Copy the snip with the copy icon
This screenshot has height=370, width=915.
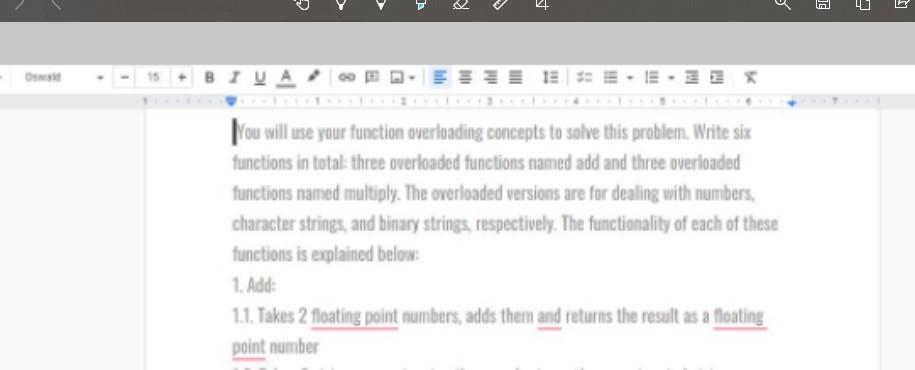[x=863, y=5]
